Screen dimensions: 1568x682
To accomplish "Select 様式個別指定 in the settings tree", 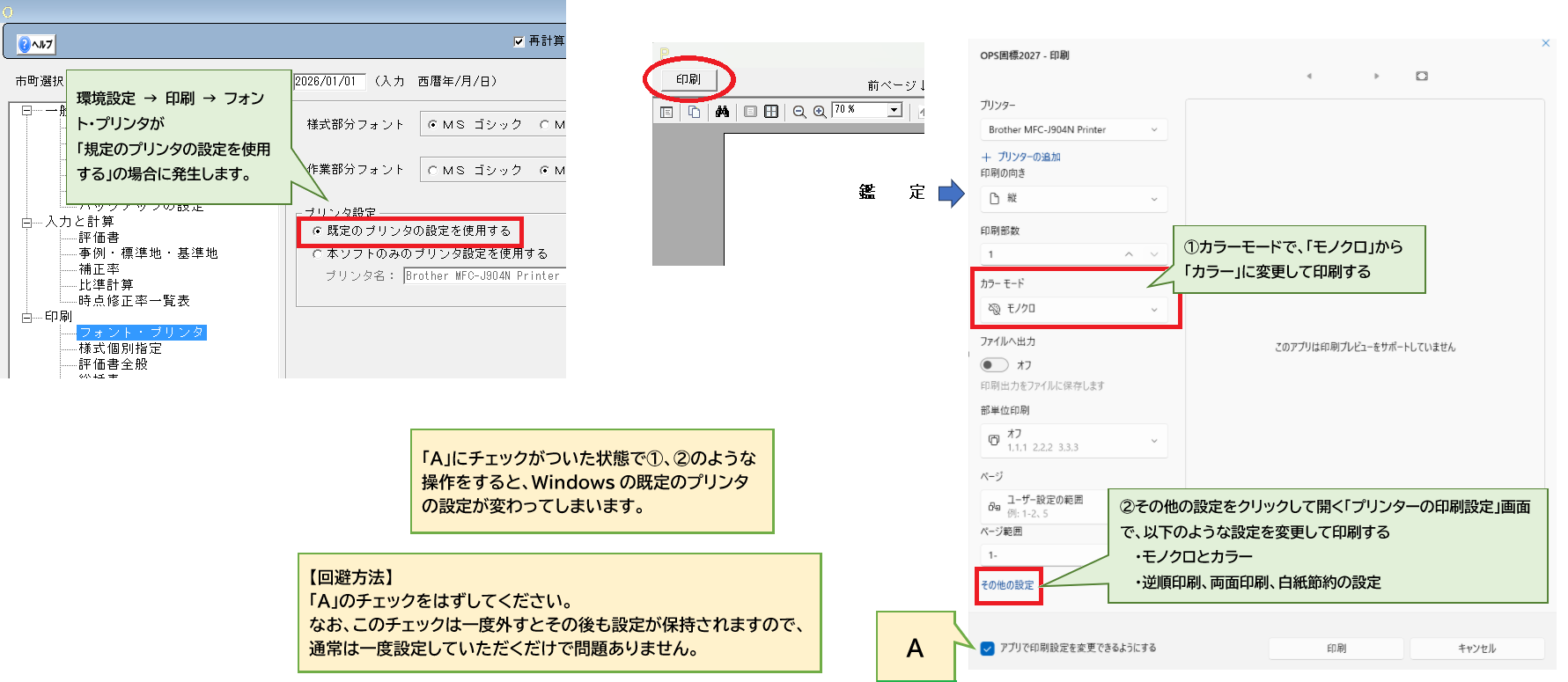I will point(120,348).
